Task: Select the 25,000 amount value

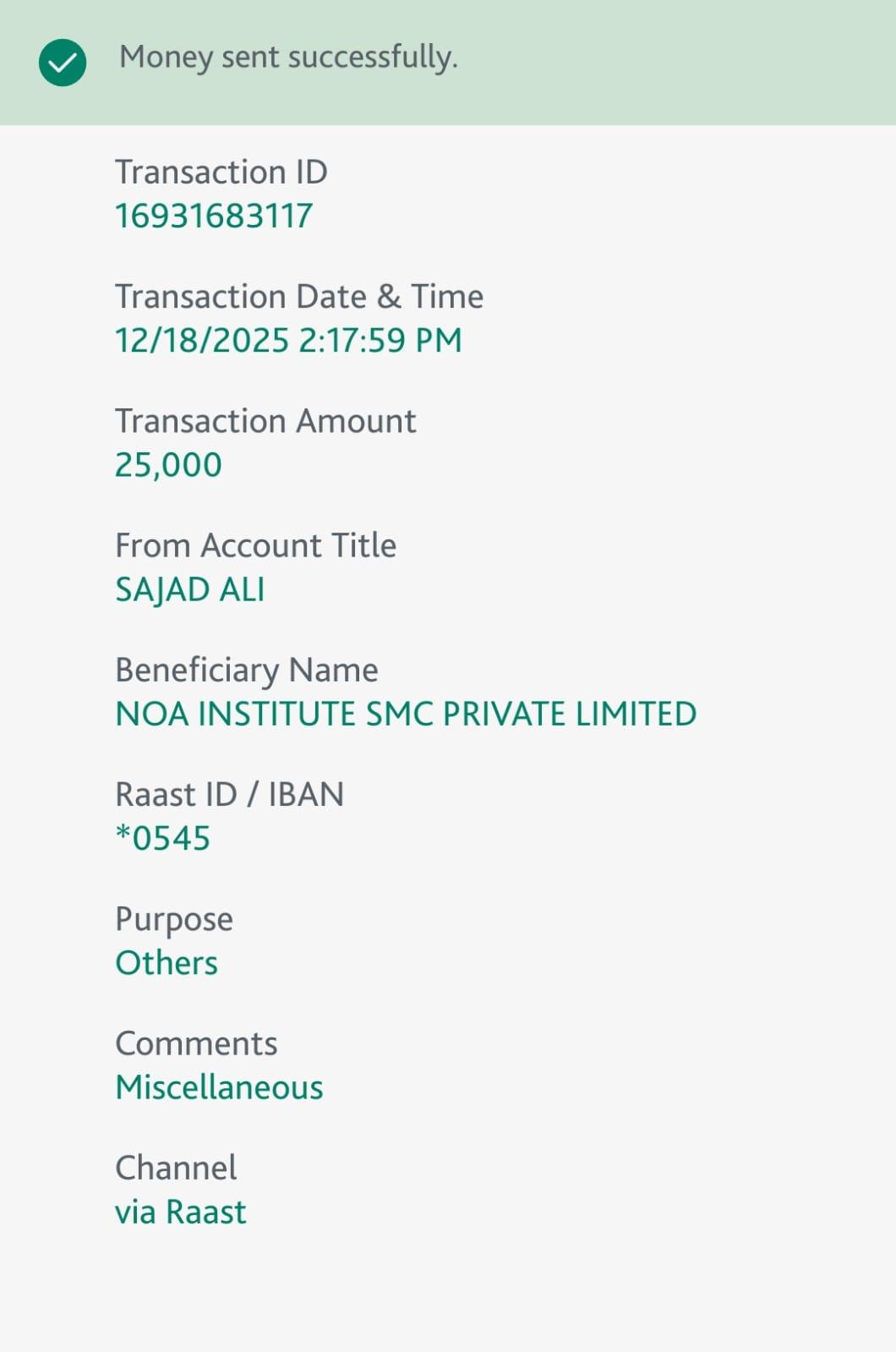Action: pos(168,465)
